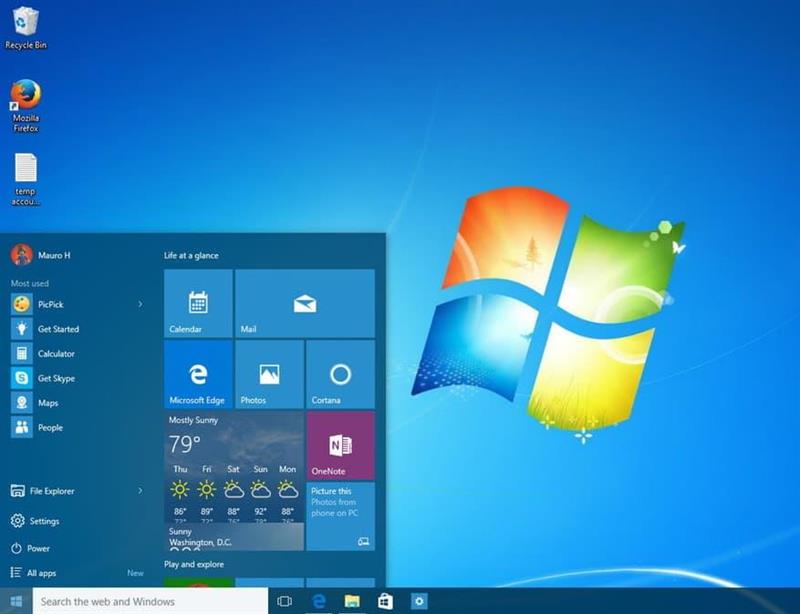The height and width of the screenshot is (614, 800).
Task: Open Settings from Start menu
Action: point(43,521)
